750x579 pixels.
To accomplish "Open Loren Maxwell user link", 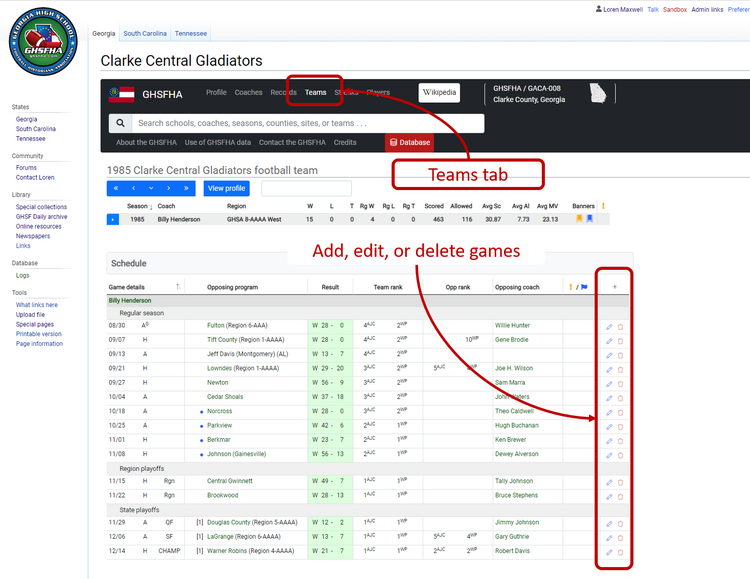I will point(623,10).
